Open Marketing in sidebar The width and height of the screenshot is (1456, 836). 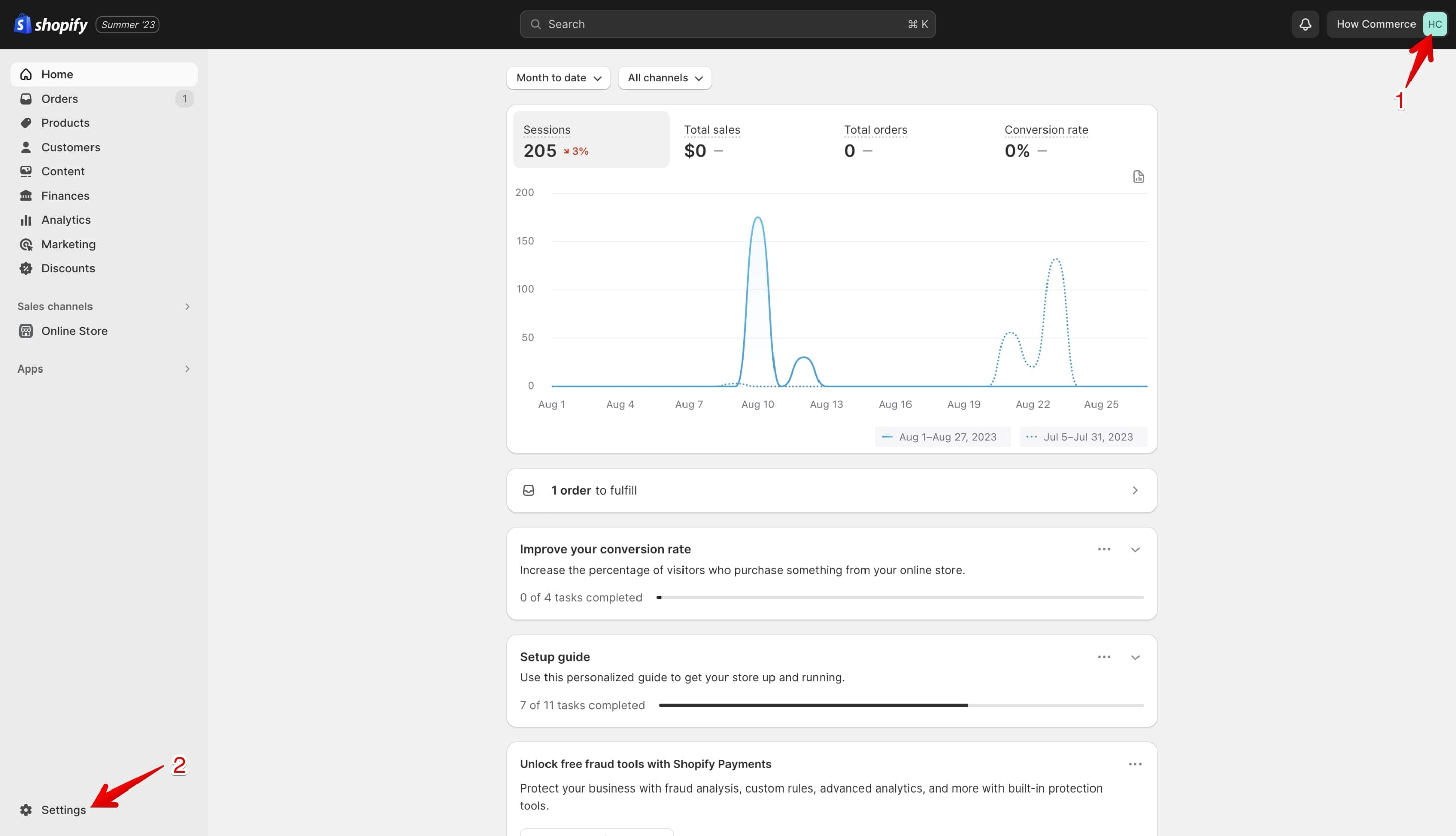104,244
